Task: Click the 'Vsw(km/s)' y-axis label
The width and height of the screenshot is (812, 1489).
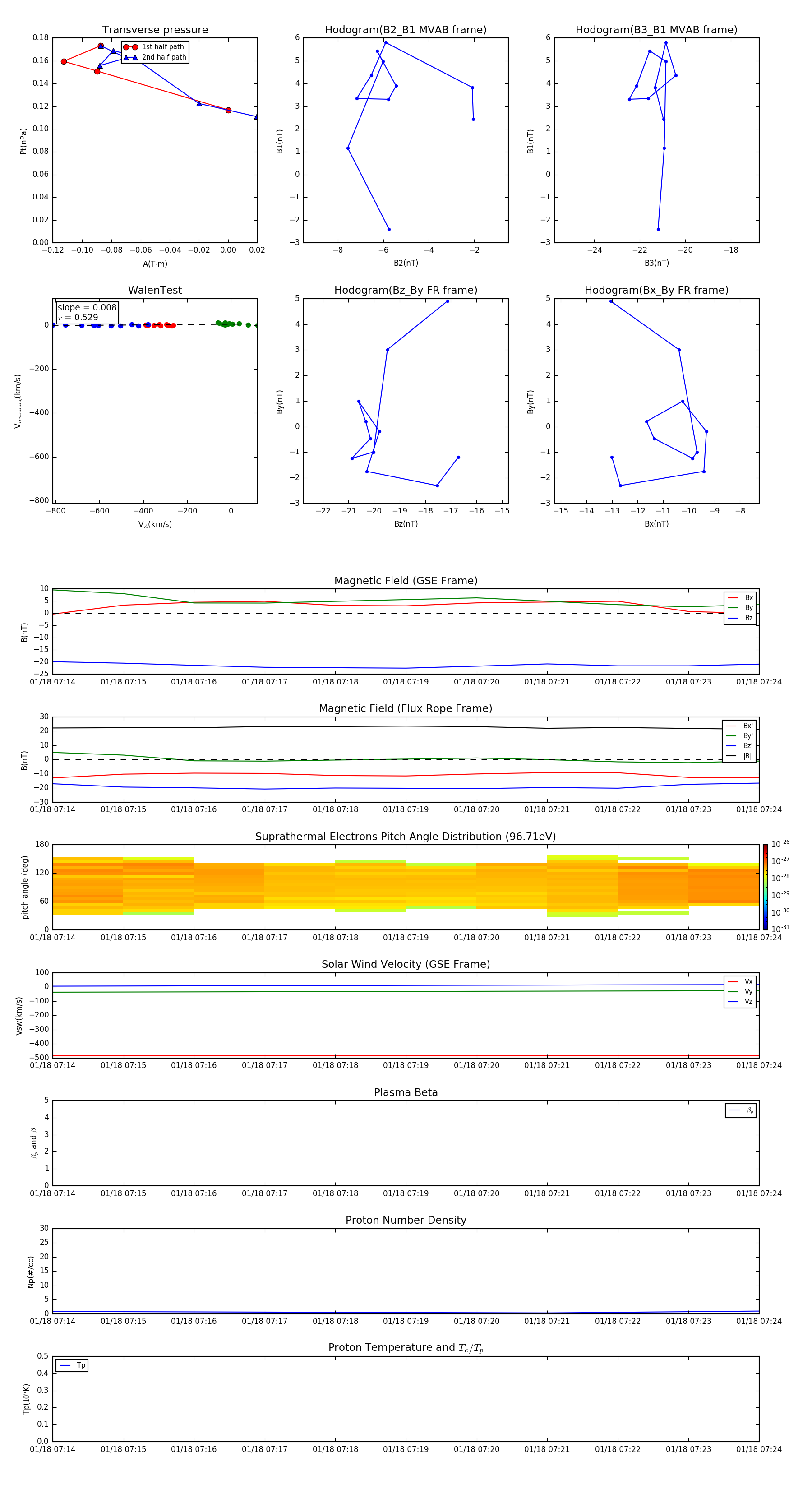Action: (x=19, y=1015)
